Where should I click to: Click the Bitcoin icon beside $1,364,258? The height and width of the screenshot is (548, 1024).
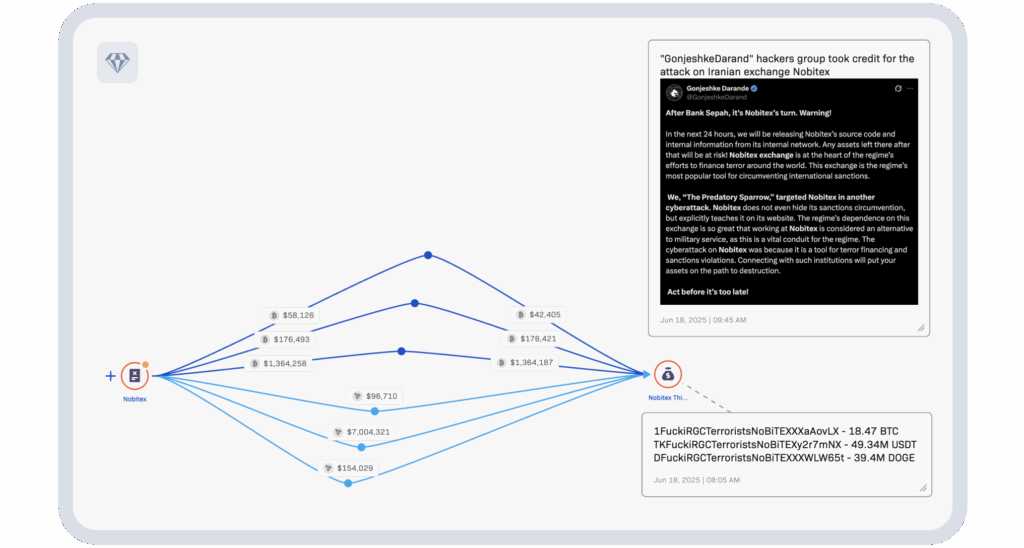click(255, 364)
